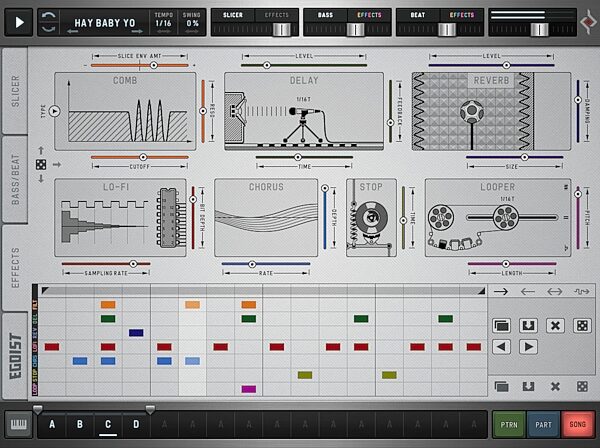This screenshot has height=448, width=600.
Task: Adjust the bass volume fader
Action: [x=355, y=29]
